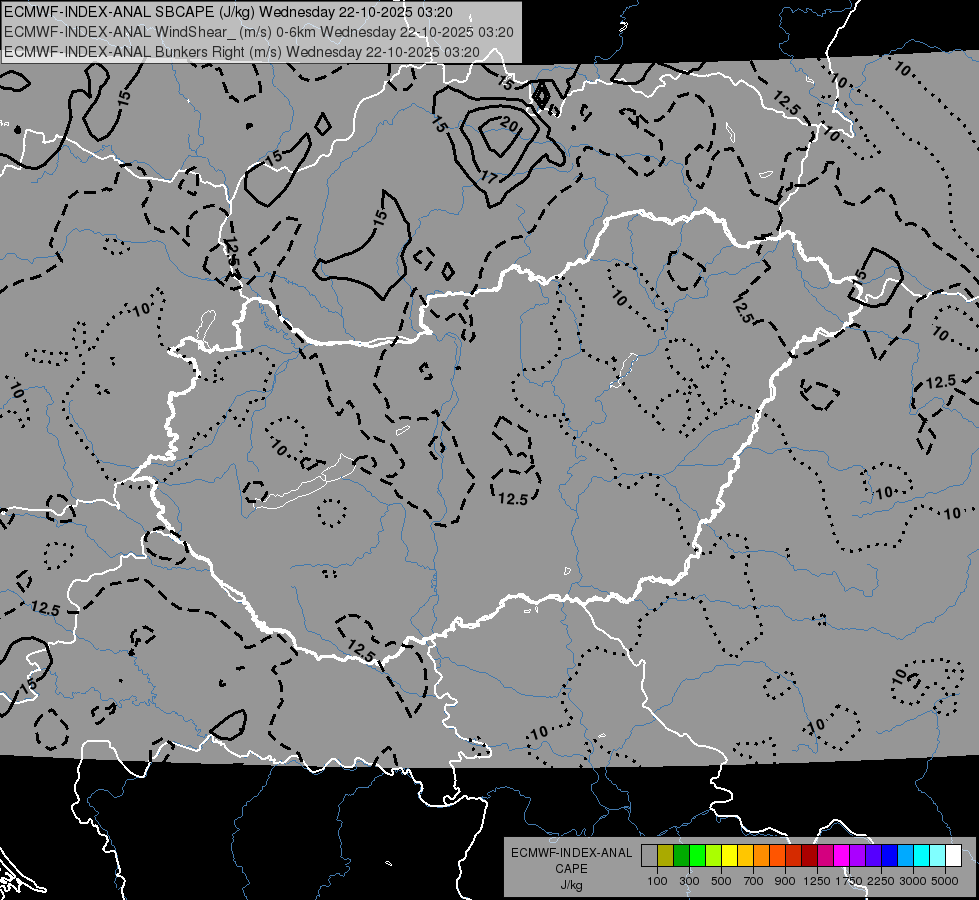Click the 1750 legend tick value
Image resolution: width=979 pixels, height=900 pixels.
pos(849,881)
